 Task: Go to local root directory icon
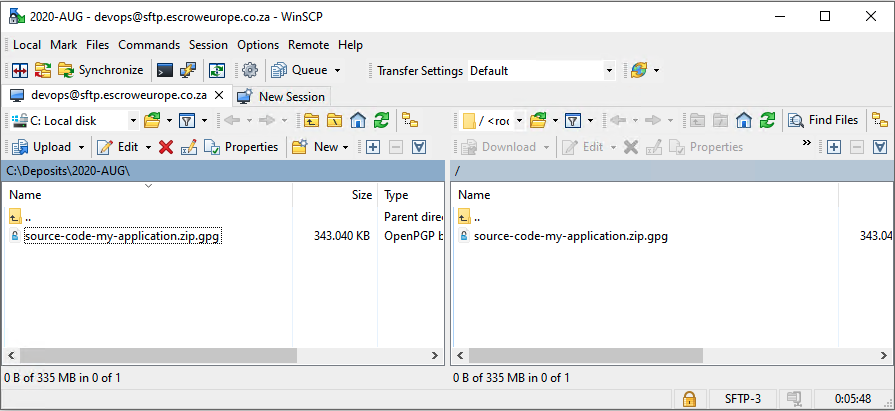334,120
